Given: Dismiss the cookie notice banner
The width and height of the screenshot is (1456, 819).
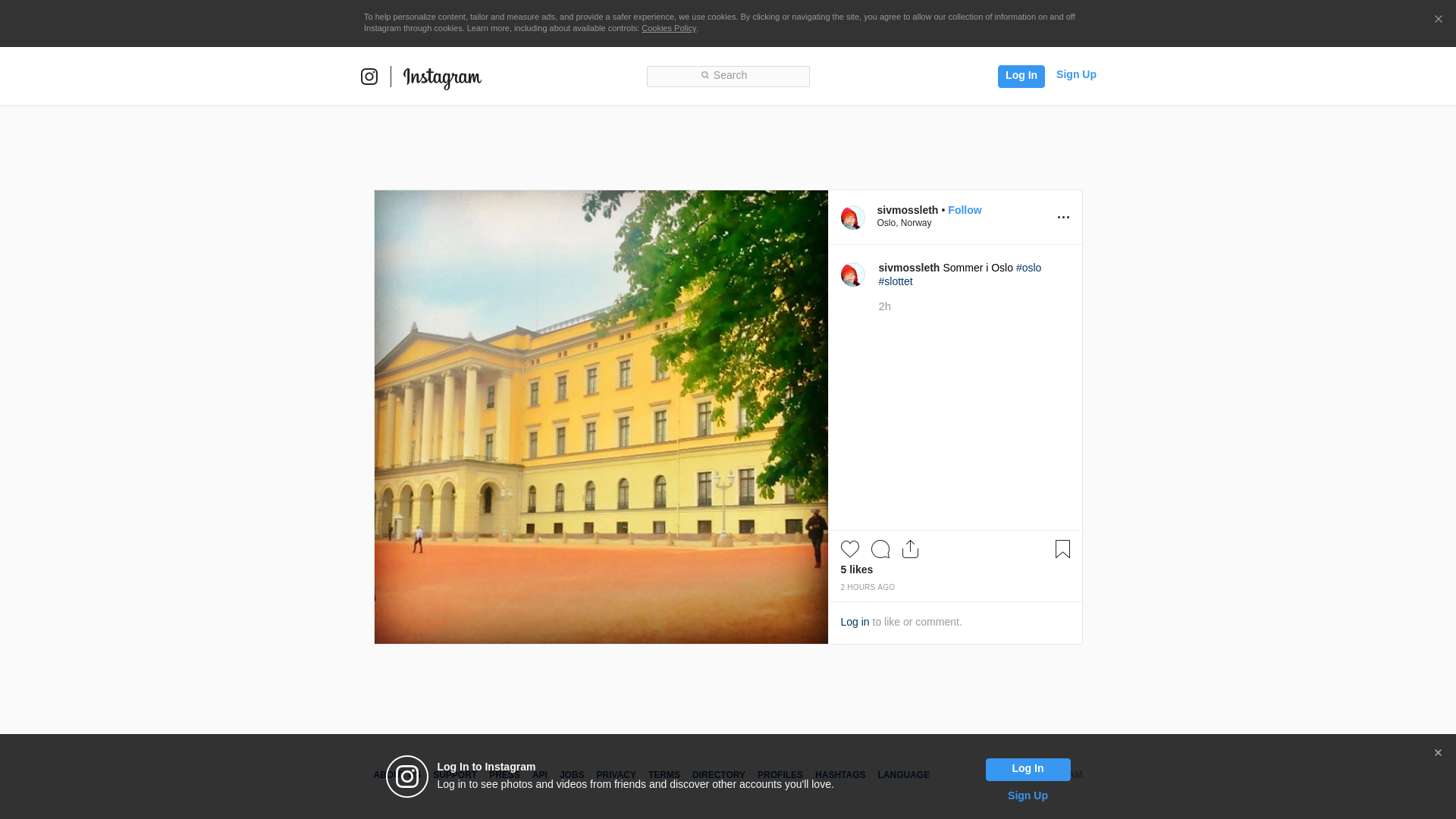Looking at the screenshot, I should coord(1438,20).
